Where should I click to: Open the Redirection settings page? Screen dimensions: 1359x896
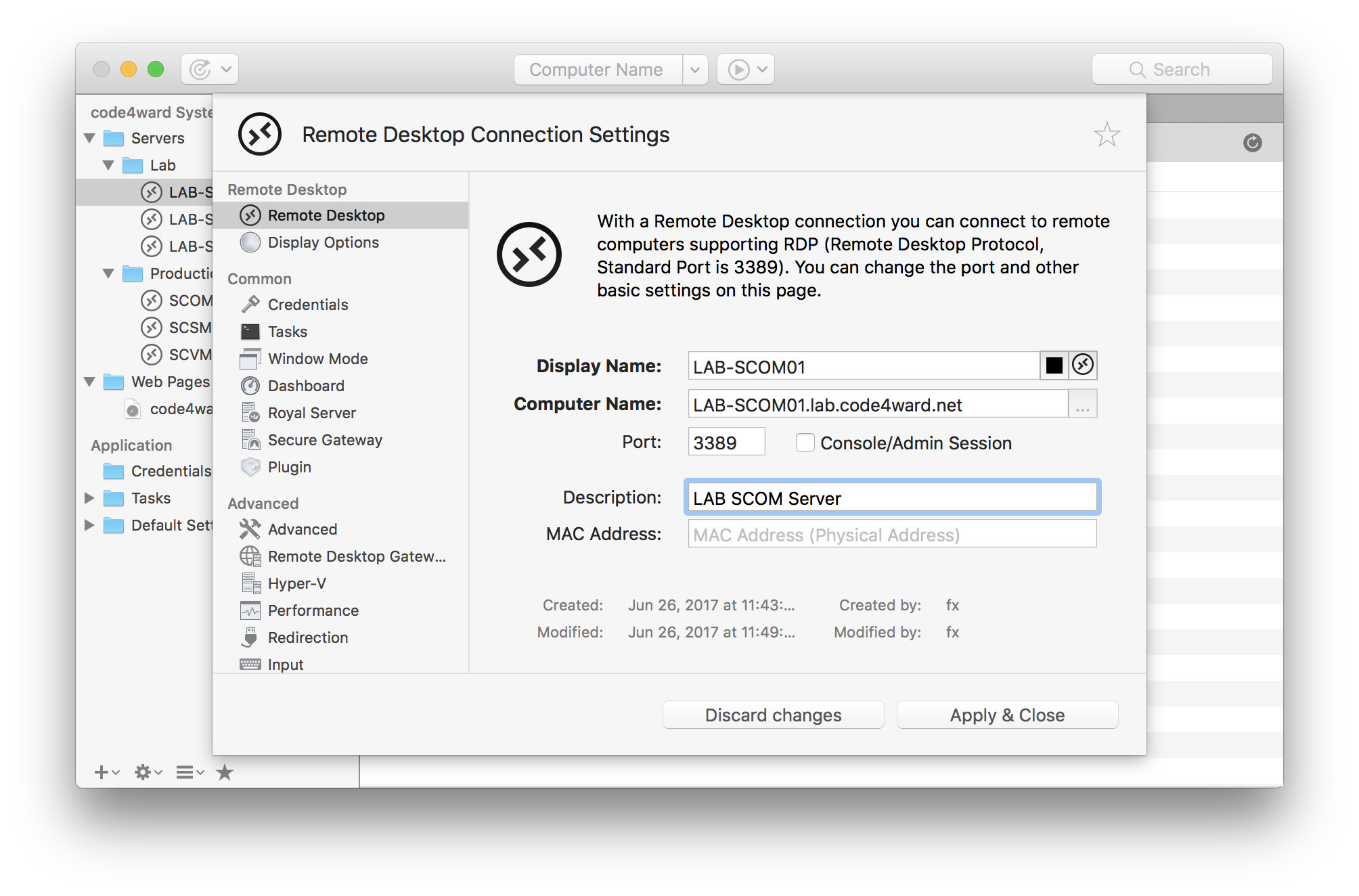pos(307,637)
